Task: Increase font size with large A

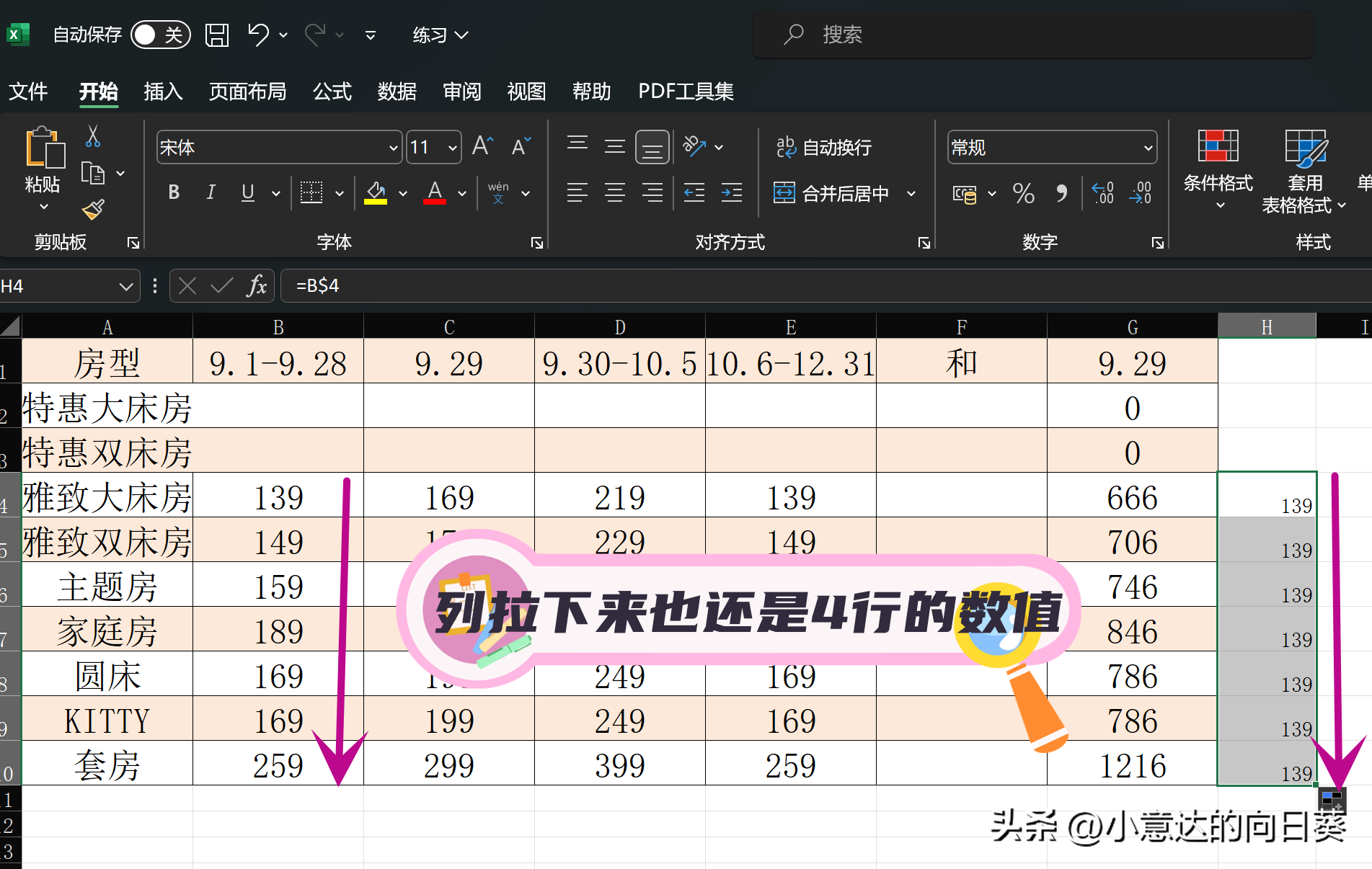Action: 482,146
